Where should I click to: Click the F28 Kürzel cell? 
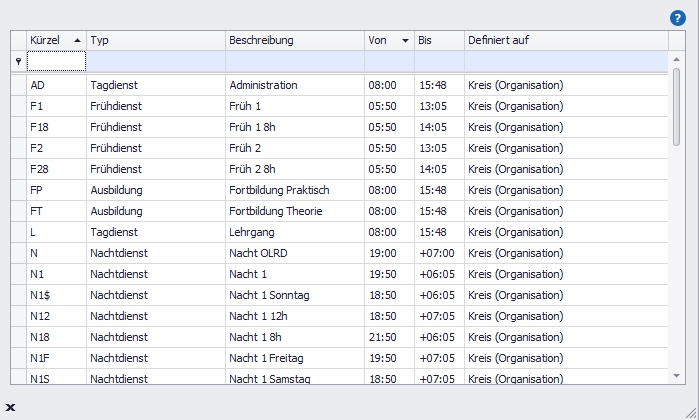point(56,169)
